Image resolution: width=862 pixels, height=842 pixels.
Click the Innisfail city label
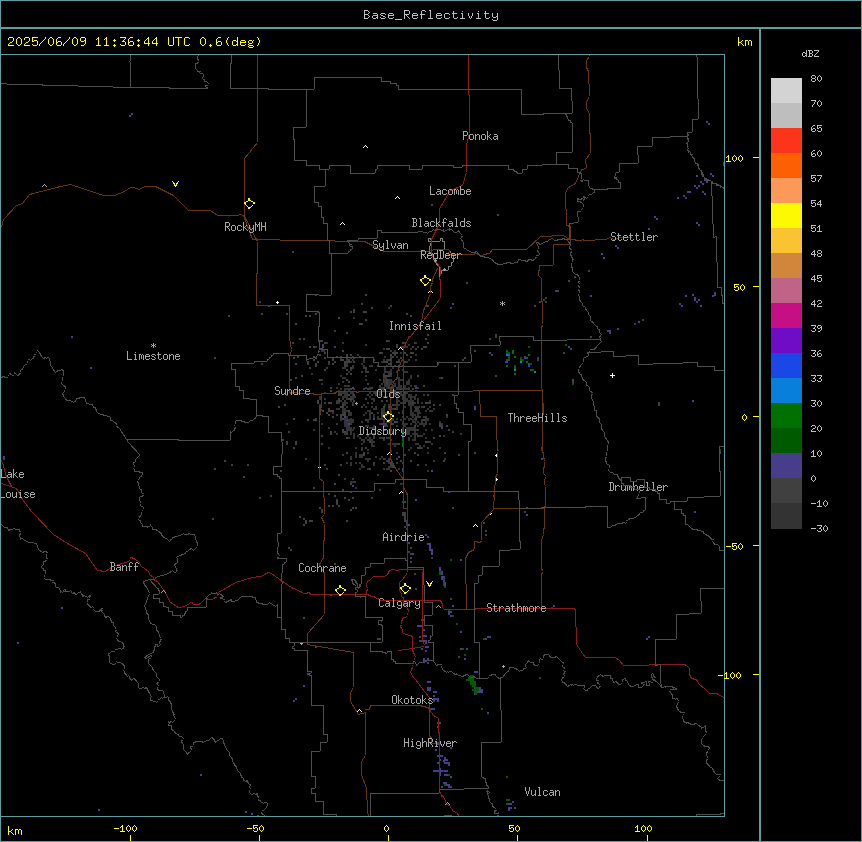click(x=415, y=326)
